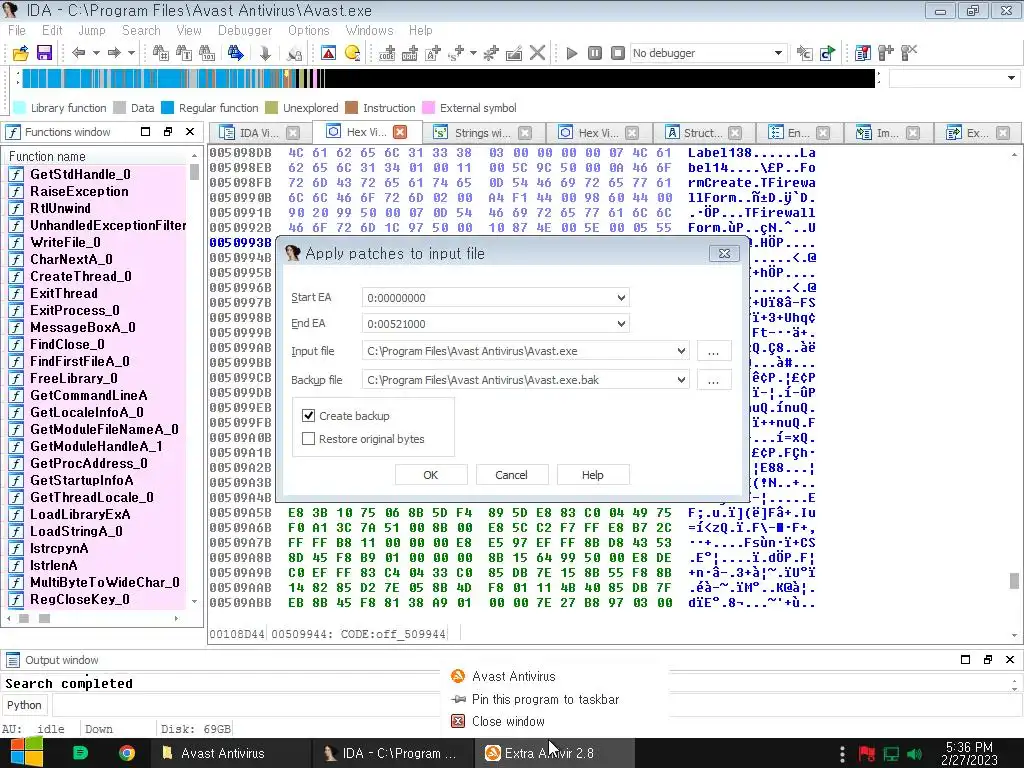
Task: Open the empty dropdown right of navigation band
Action: click(1012, 78)
